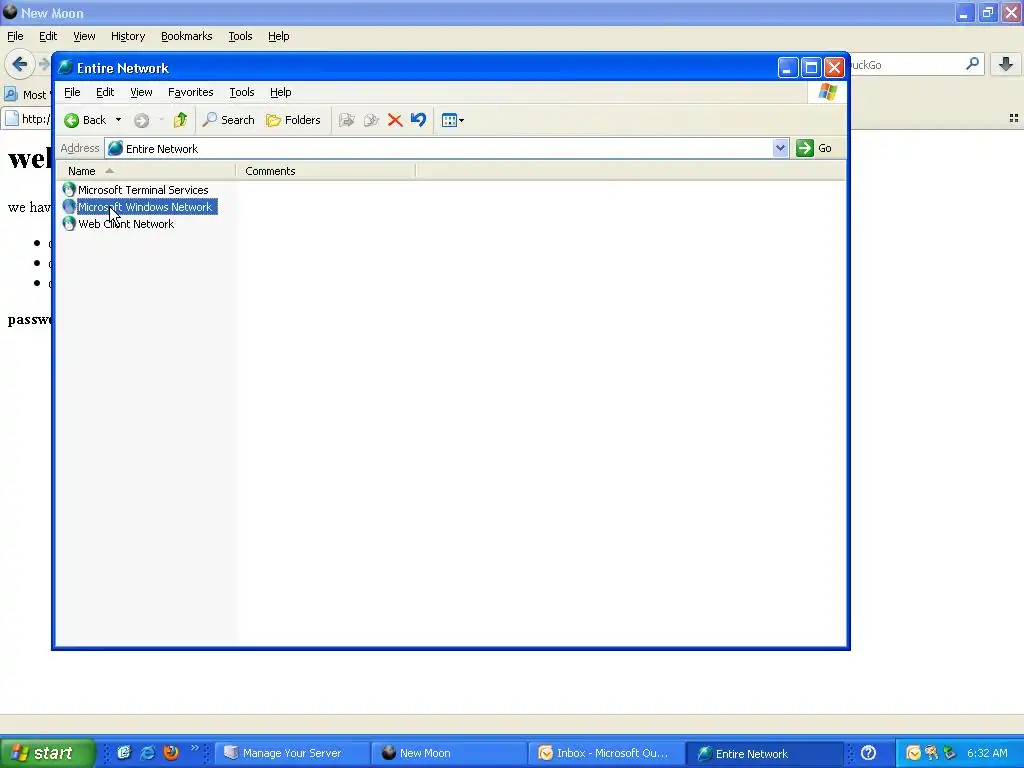This screenshot has height=768, width=1024.
Task: Click the Microsoft Terminal Services network icon
Action: 69,189
